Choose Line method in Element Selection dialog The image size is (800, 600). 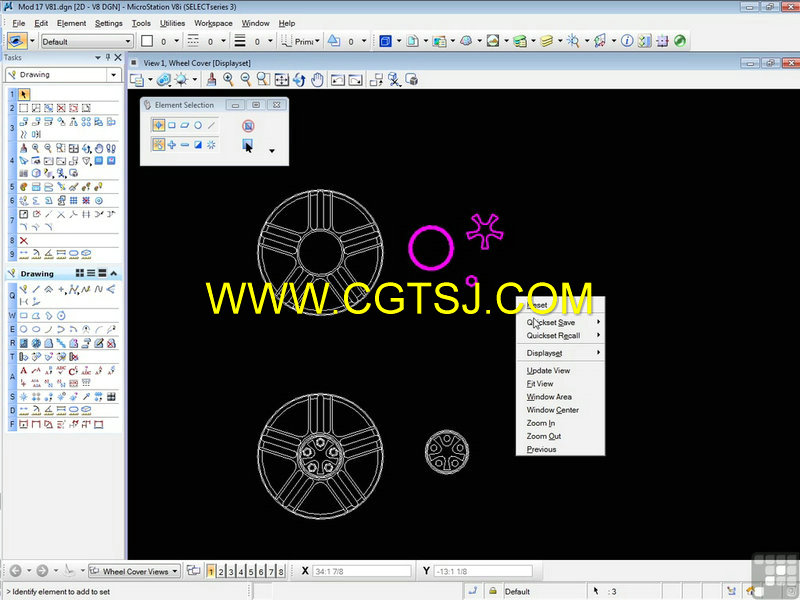click(x=211, y=125)
